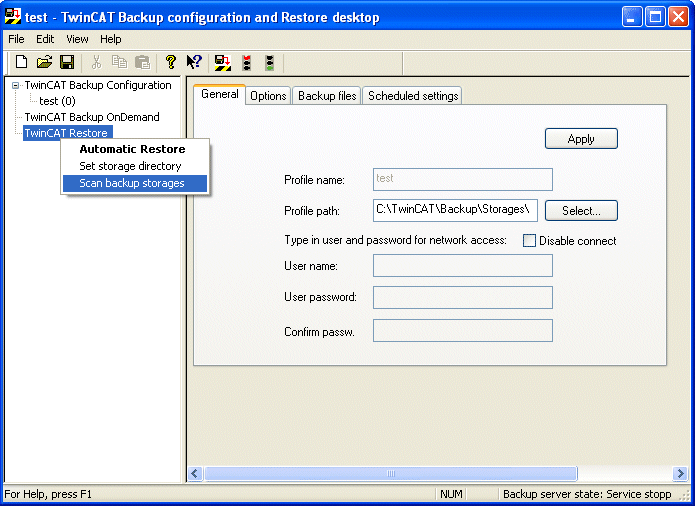Focus the User name field
This screenshot has width=695, height=506.
coord(463,265)
